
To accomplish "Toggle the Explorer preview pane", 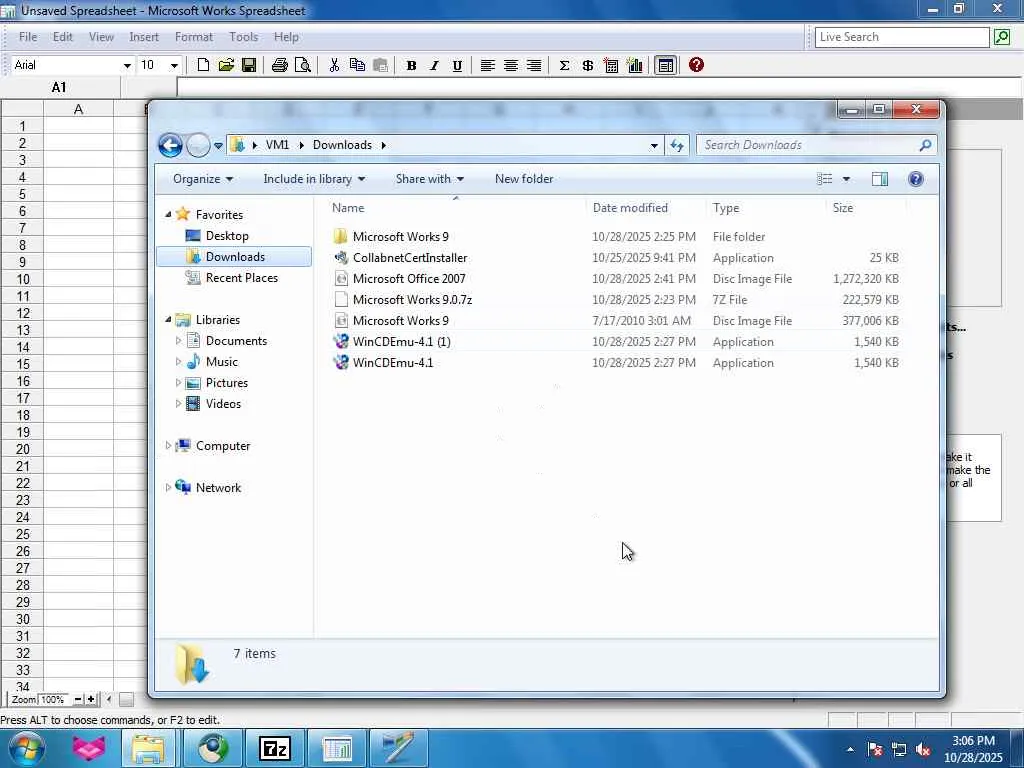I will coord(880,179).
